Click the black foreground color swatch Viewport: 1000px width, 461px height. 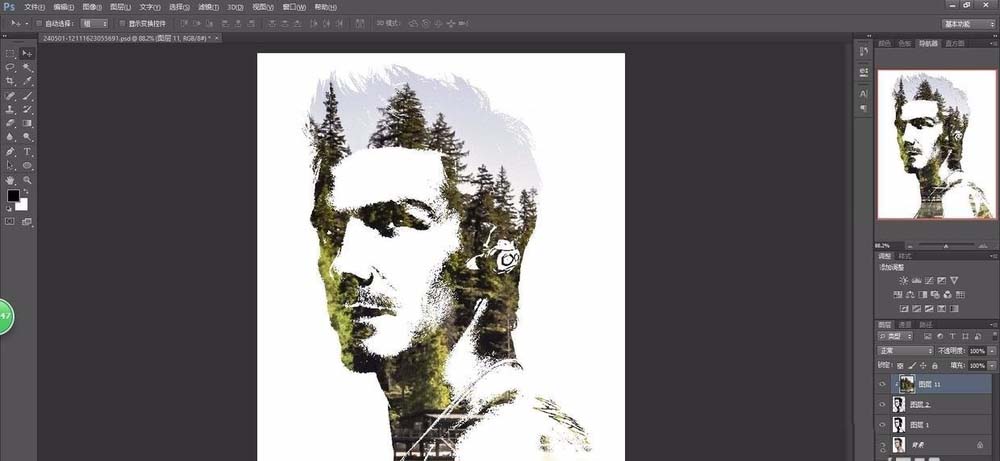pyautogui.click(x=13, y=196)
